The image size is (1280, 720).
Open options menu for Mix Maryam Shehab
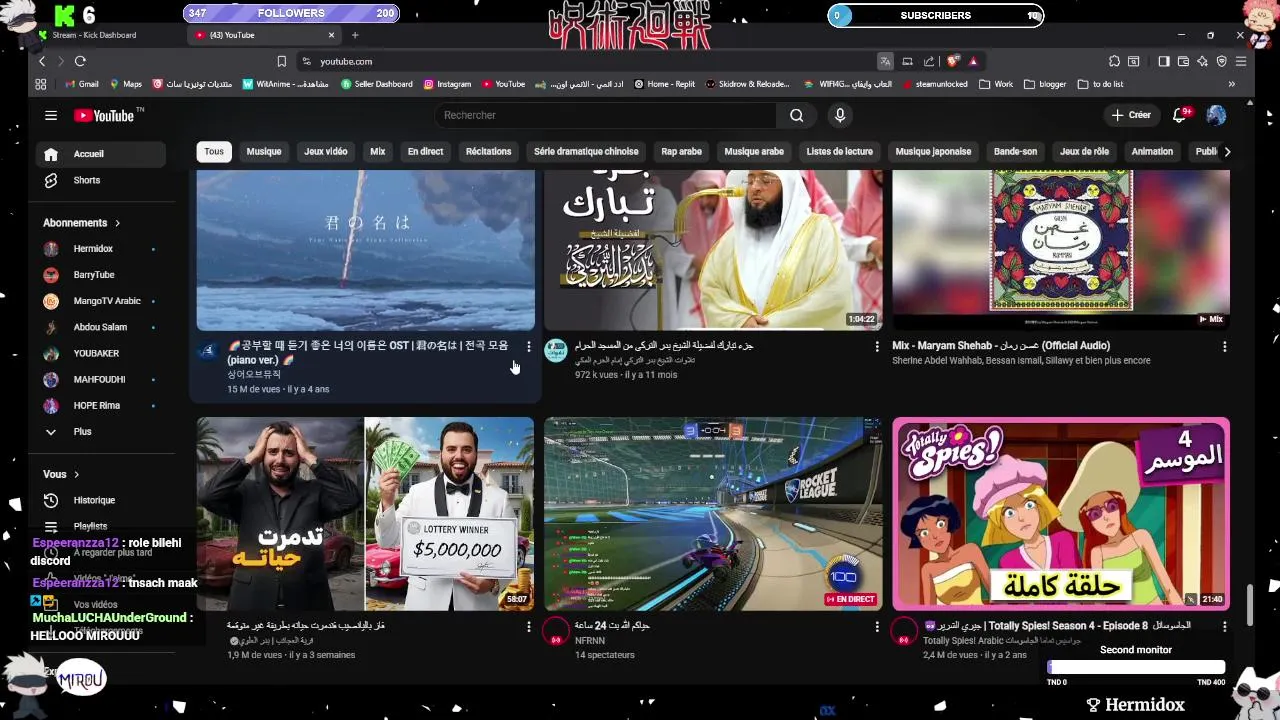coord(1225,347)
